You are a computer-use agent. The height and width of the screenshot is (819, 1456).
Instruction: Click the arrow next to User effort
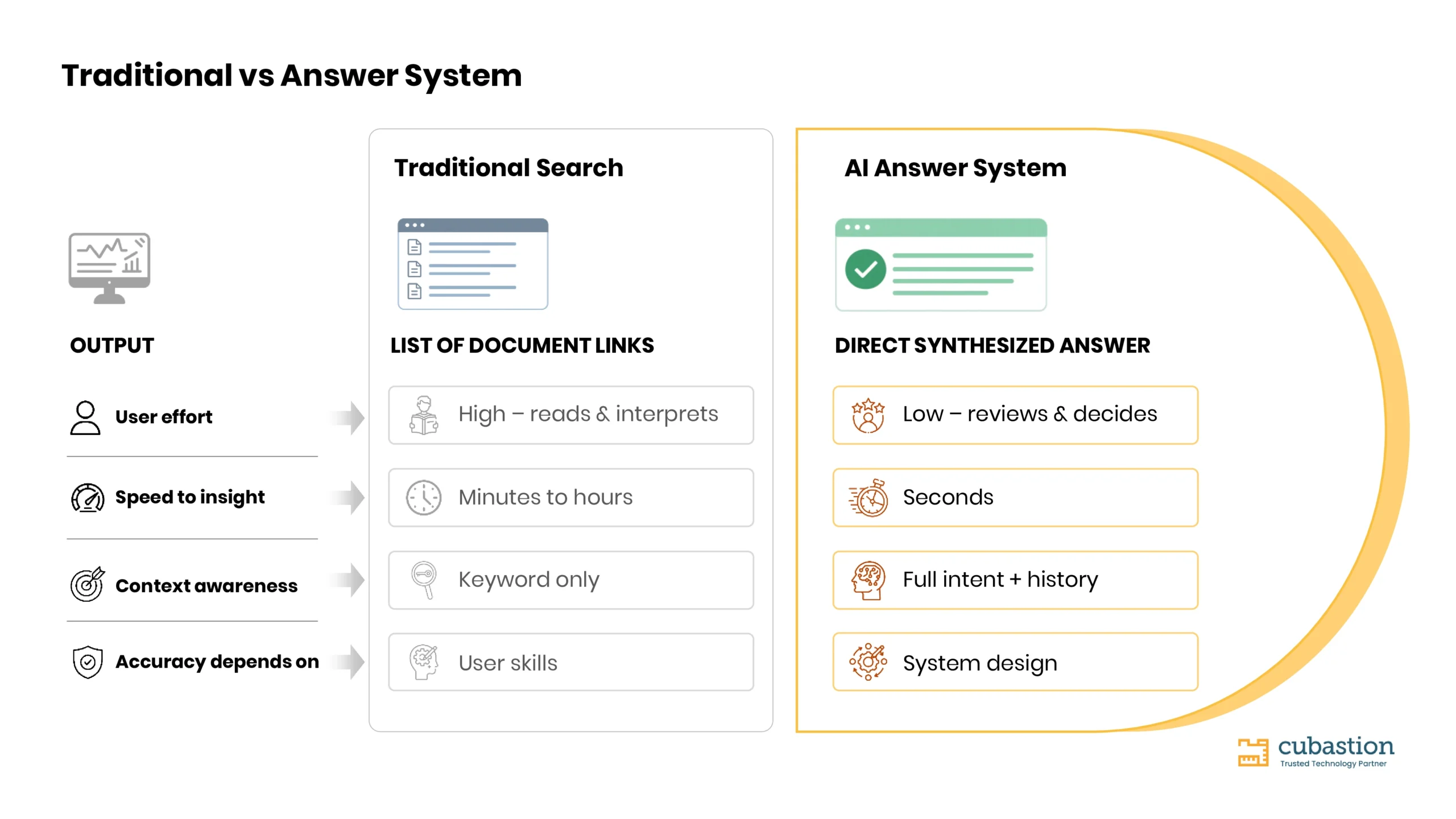[348, 418]
